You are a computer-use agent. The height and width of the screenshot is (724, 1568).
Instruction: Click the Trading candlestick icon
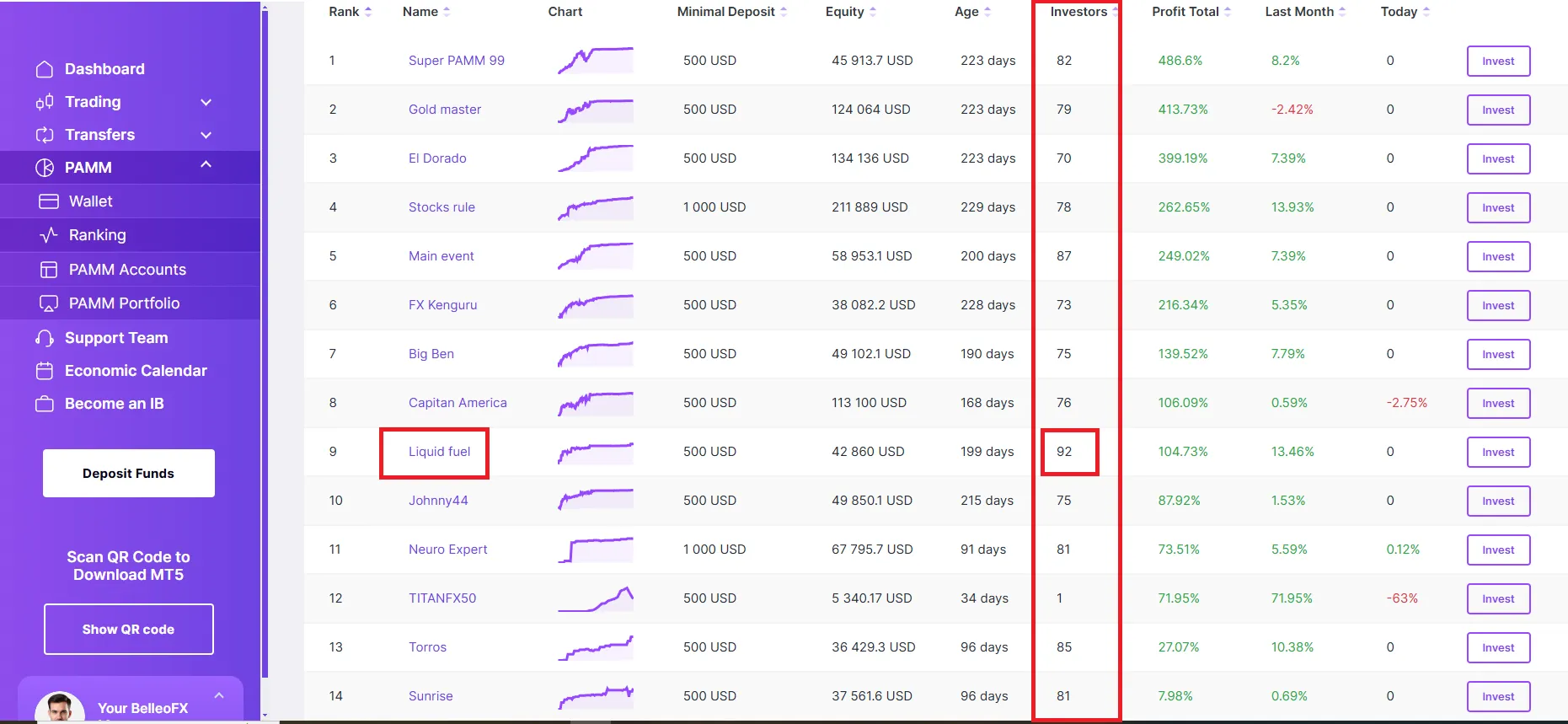[45, 102]
